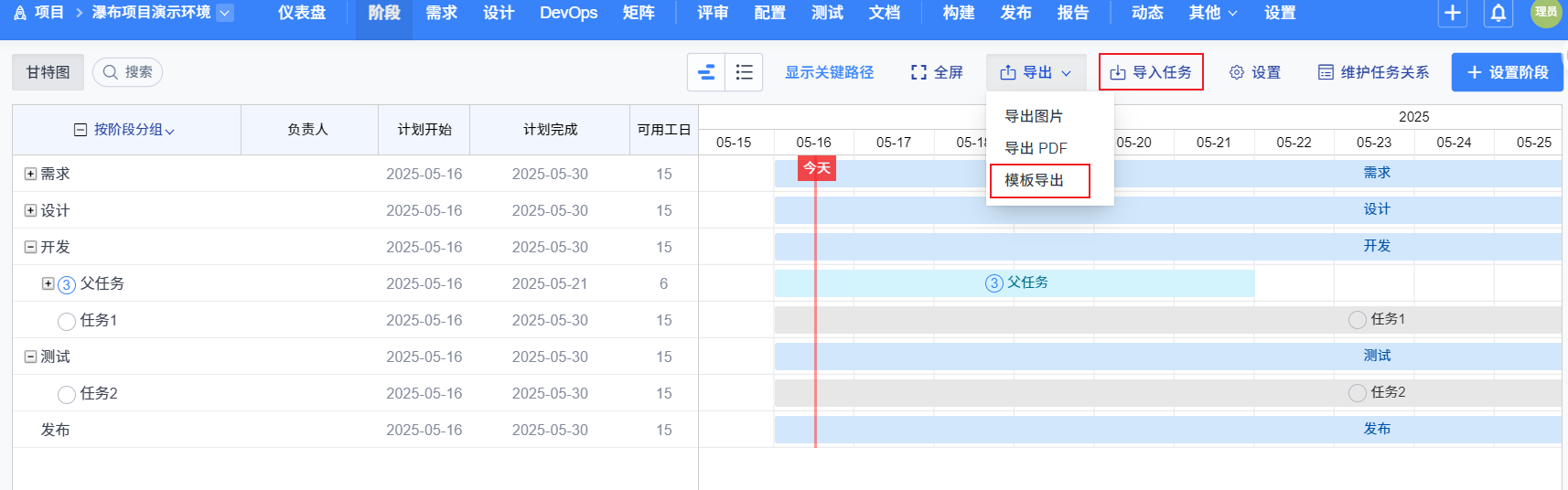
Task: Open the user avatar menu
Action: (1545, 13)
